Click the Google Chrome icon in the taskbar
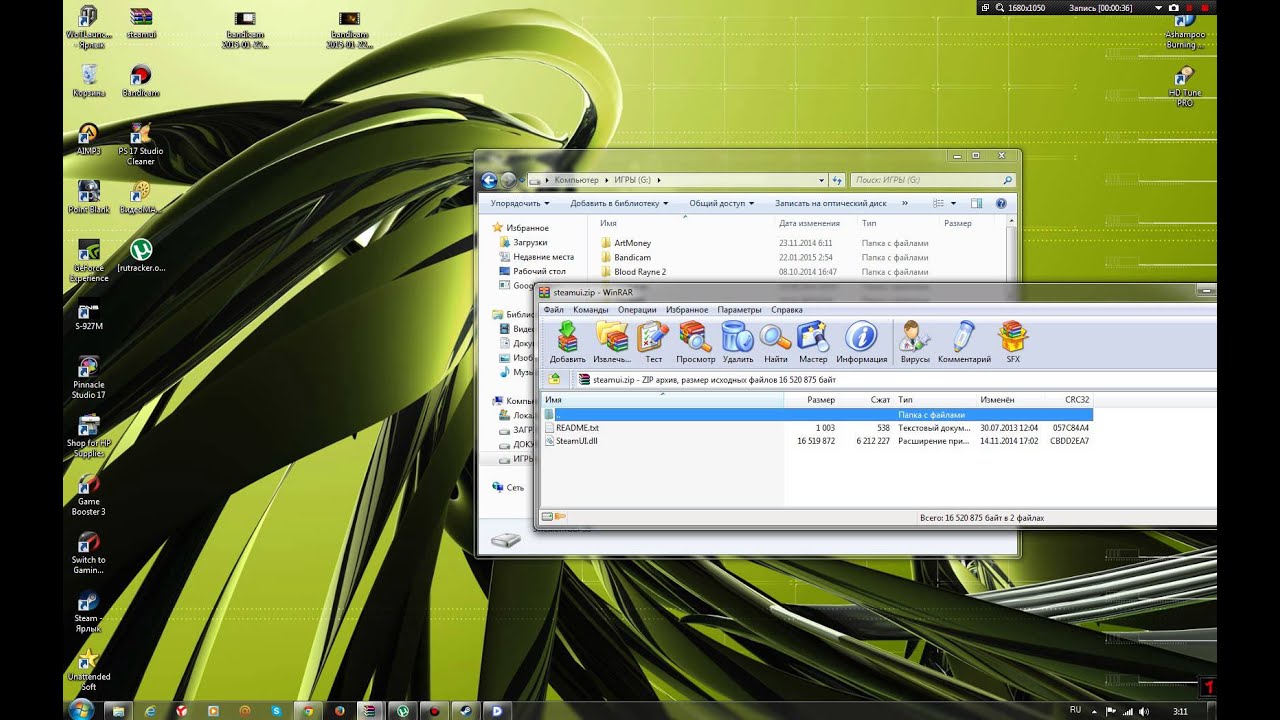Image resolution: width=1280 pixels, height=720 pixels. (308, 710)
